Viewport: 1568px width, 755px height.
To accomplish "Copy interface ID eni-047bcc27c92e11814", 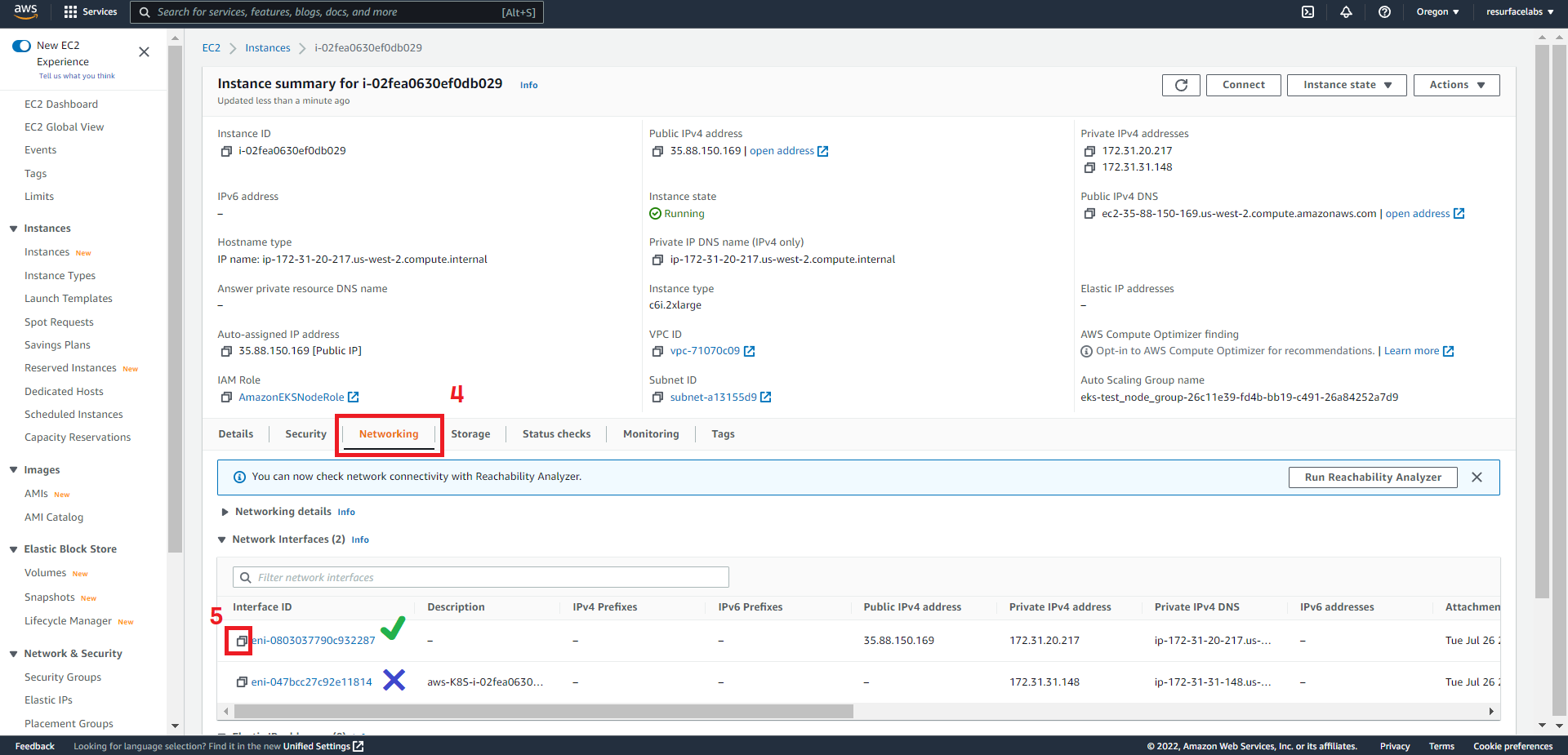I will 241,682.
